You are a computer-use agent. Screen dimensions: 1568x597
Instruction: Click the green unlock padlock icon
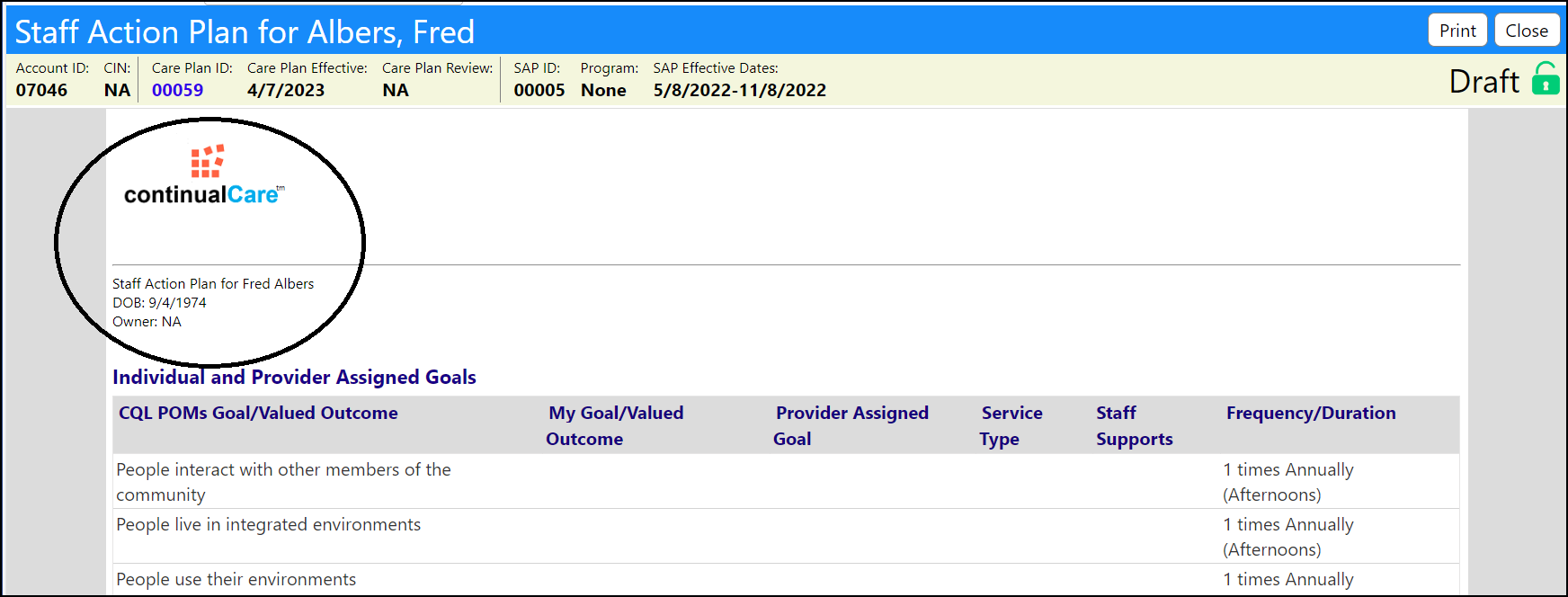point(1546,78)
